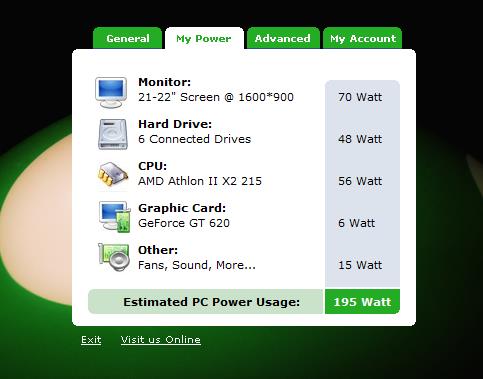This screenshot has height=379, width=483.
Task: Click the 'Graphic Card:' heading
Action: (182, 208)
